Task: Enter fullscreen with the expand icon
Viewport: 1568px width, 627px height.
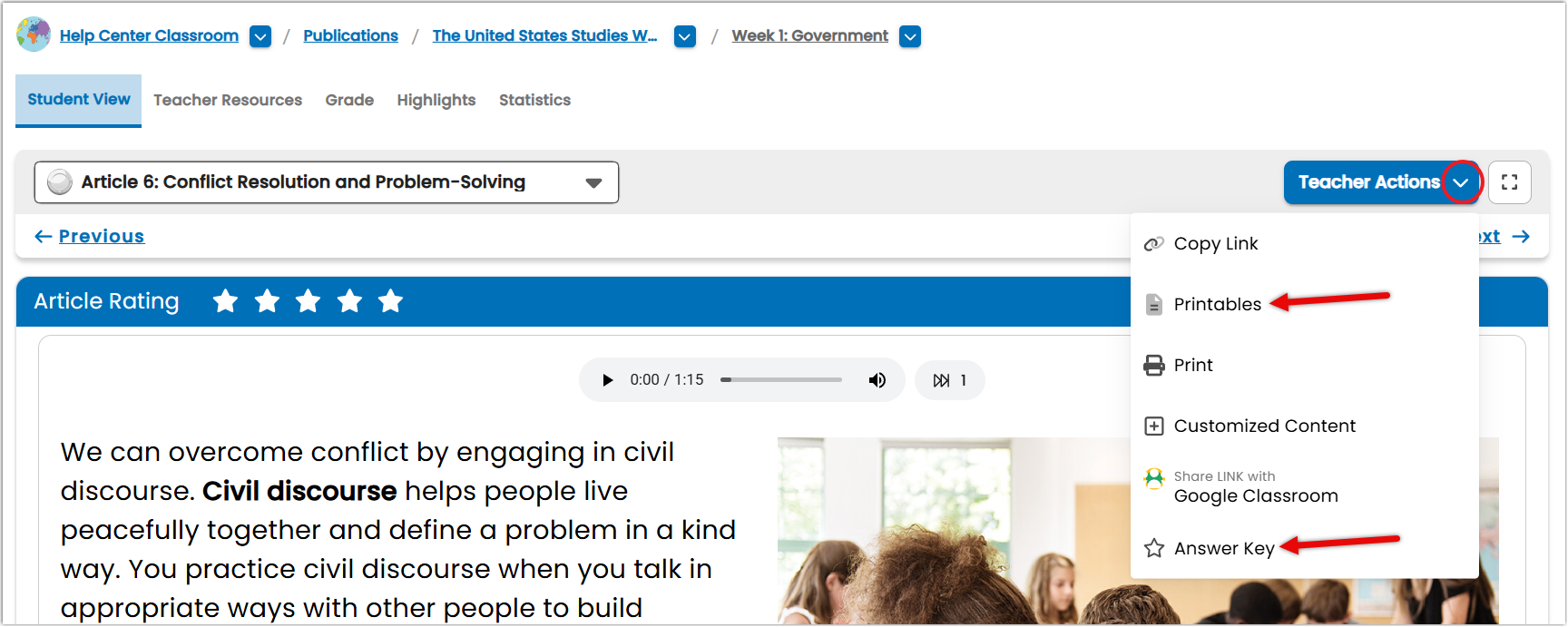Action: tap(1510, 182)
